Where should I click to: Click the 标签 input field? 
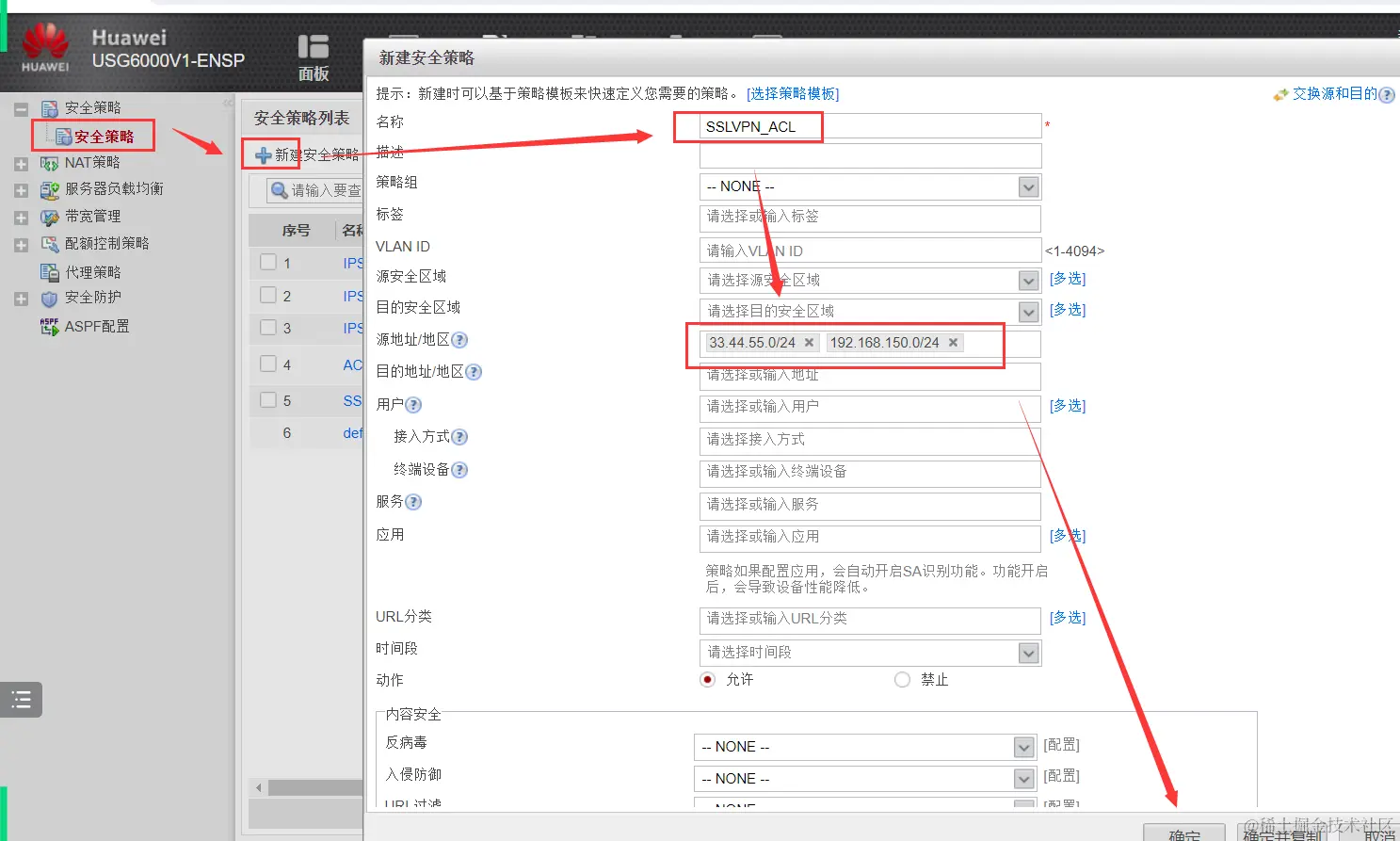click(870, 217)
